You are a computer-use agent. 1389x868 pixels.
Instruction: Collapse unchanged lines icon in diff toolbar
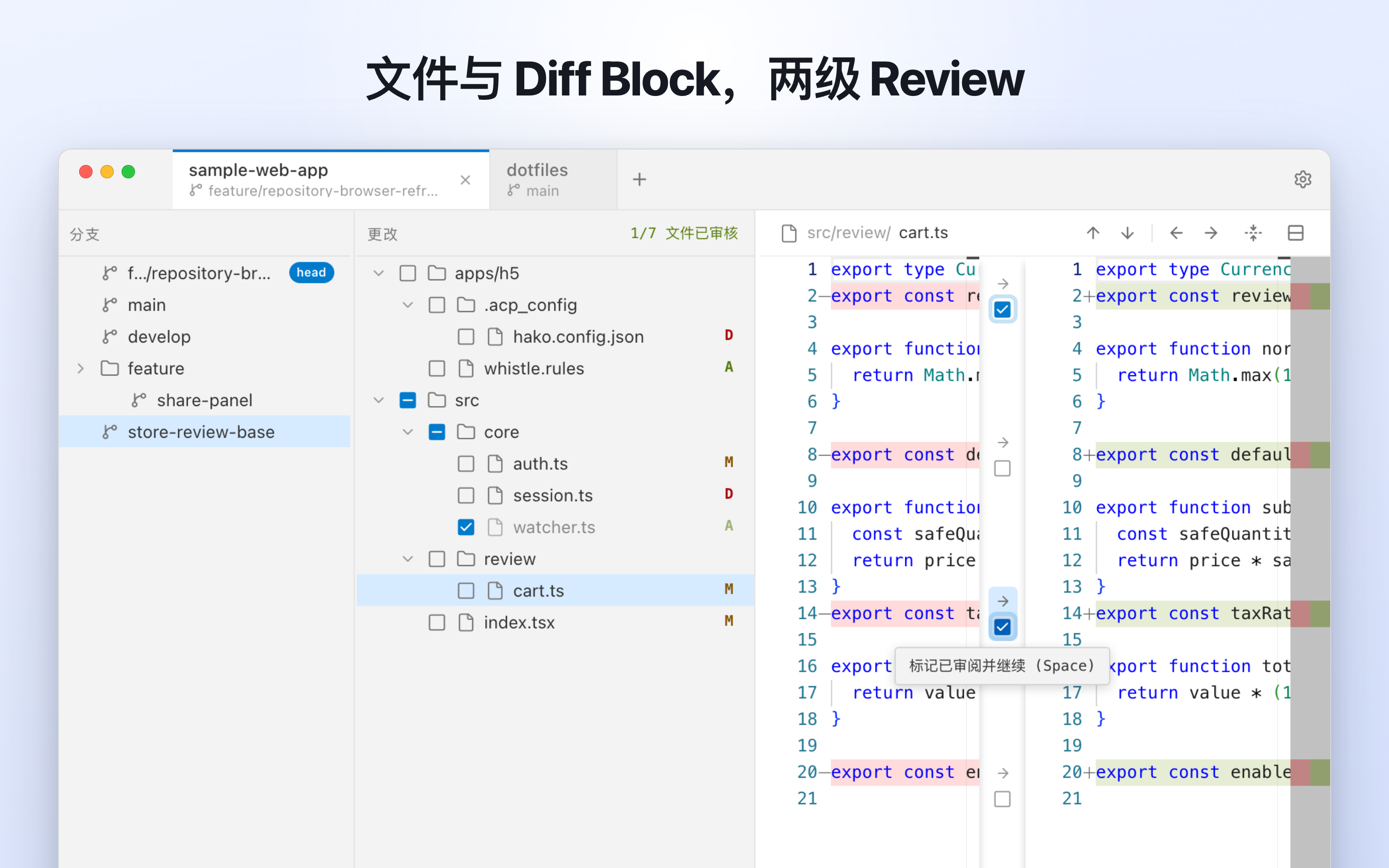[x=1253, y=233]
